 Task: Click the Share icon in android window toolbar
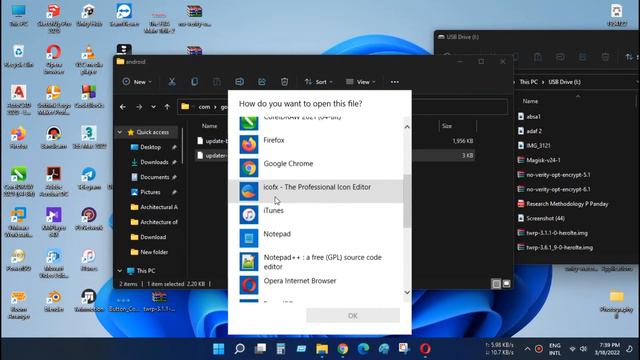262,82
